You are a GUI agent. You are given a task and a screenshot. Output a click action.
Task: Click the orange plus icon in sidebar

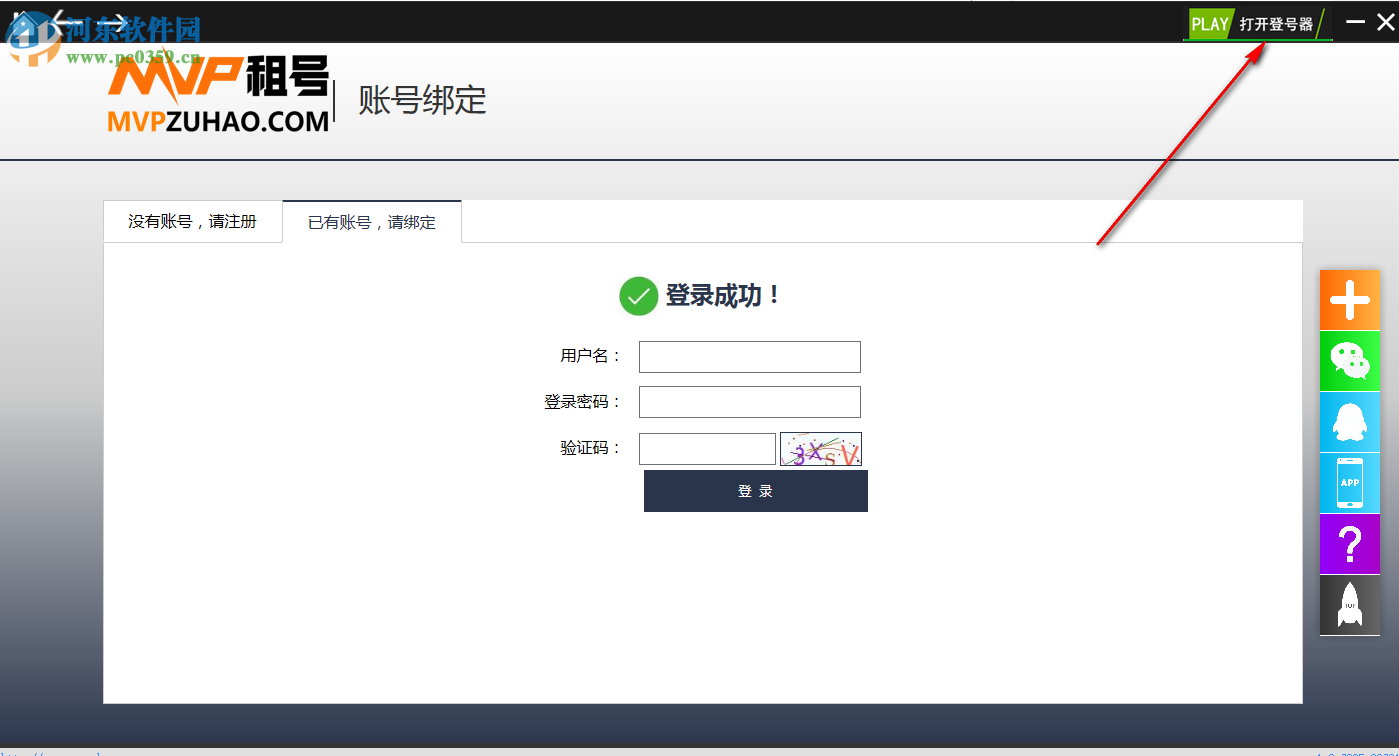1349,299
